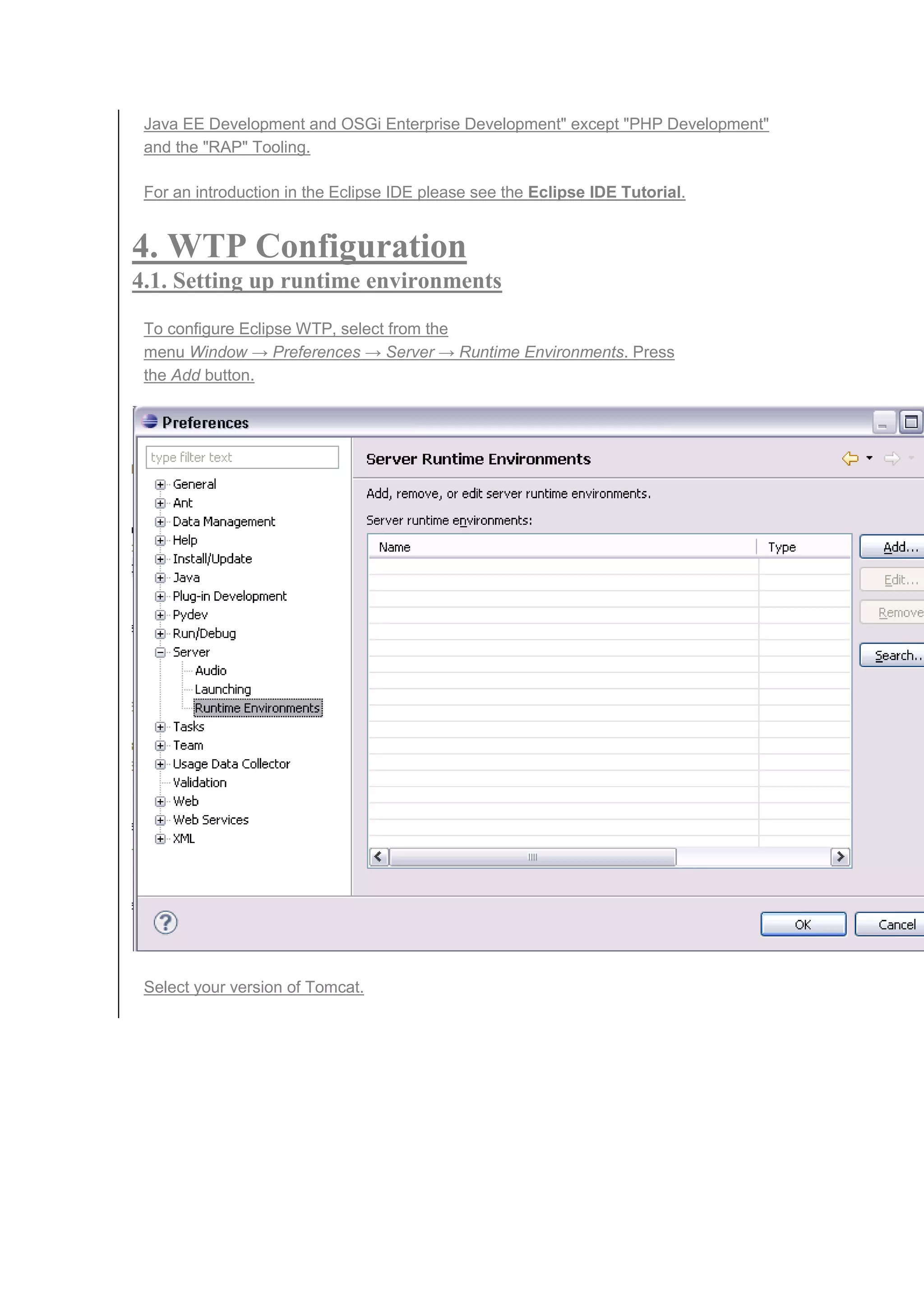Click the grey forward navigation arrow
This screenshot has width=924, height=1307.
tap(892, 458)
